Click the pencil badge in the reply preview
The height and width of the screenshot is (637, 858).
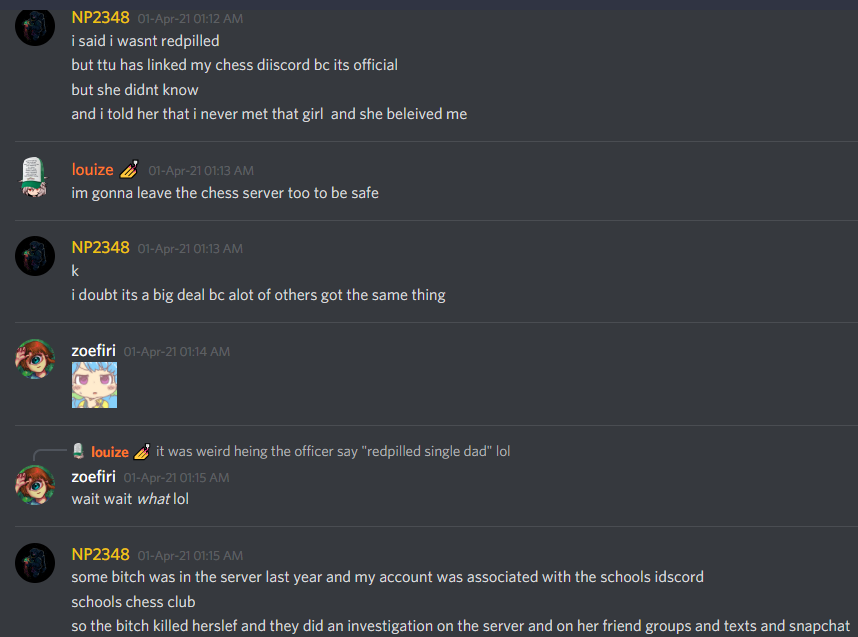click(x=142, y=451)
